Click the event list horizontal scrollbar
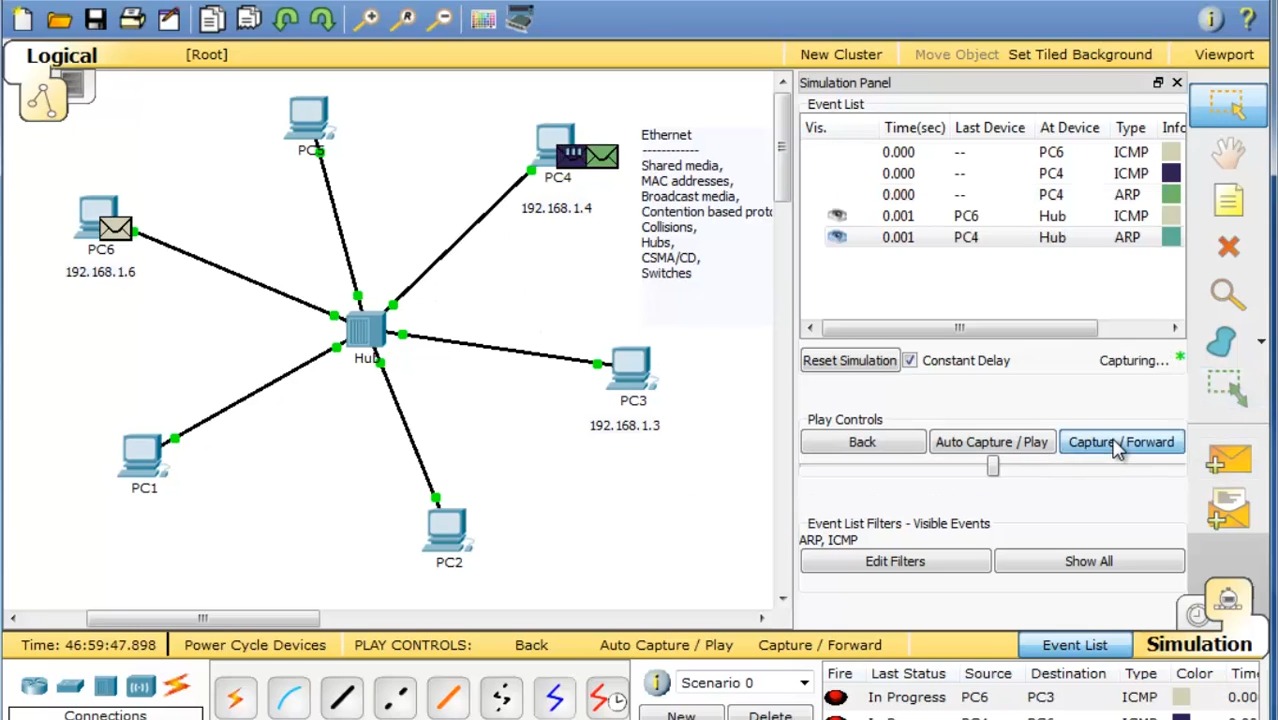 (959, 328)
